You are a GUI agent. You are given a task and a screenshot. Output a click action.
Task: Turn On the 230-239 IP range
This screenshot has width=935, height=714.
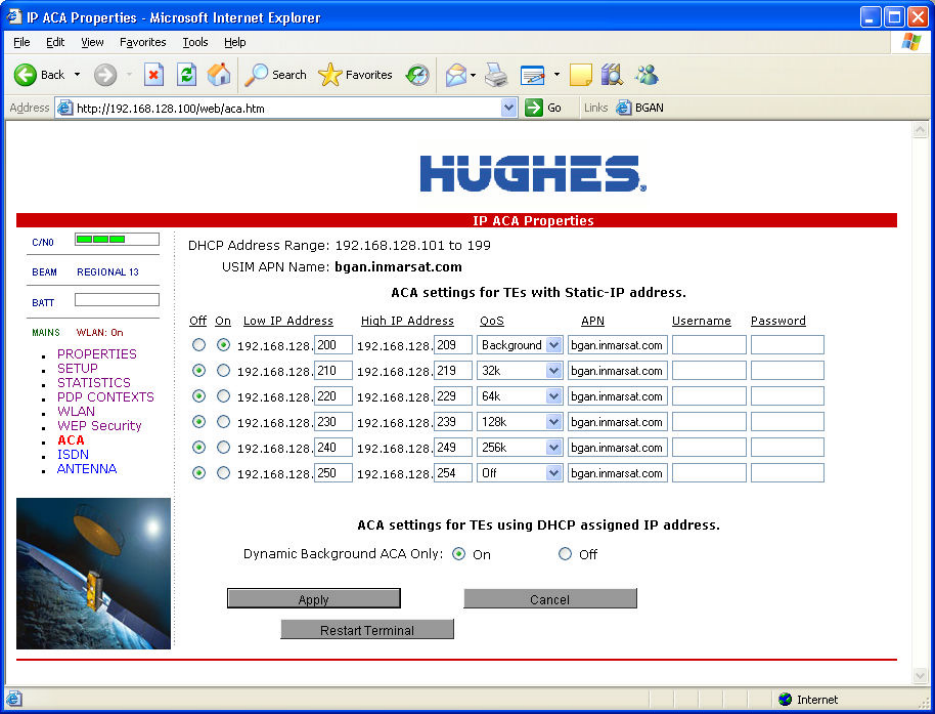click(x=223, y=422)
